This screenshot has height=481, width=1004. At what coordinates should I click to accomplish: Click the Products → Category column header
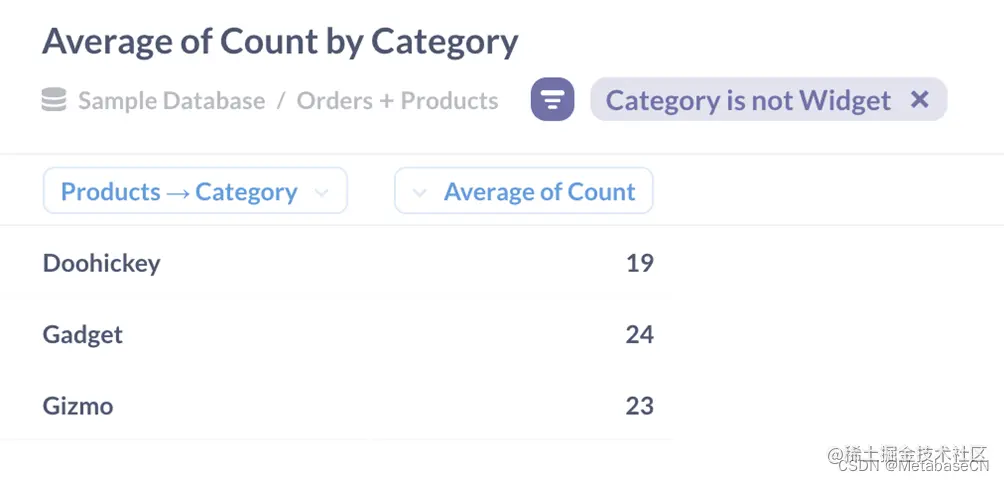coord(179,192)
